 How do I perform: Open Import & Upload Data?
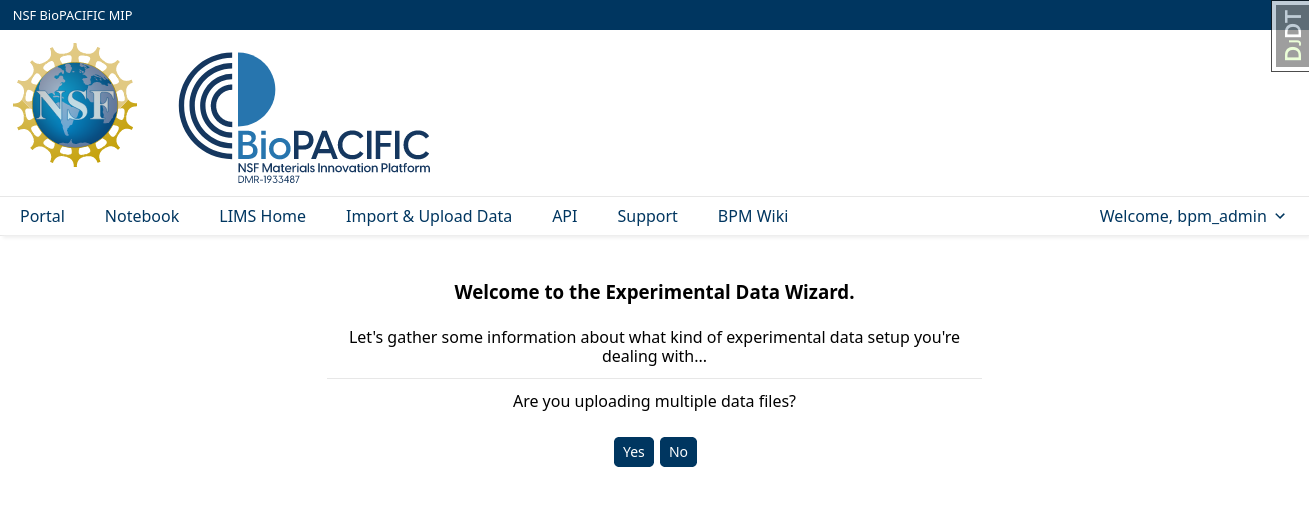pyautogui.click(x=428, y=216)
